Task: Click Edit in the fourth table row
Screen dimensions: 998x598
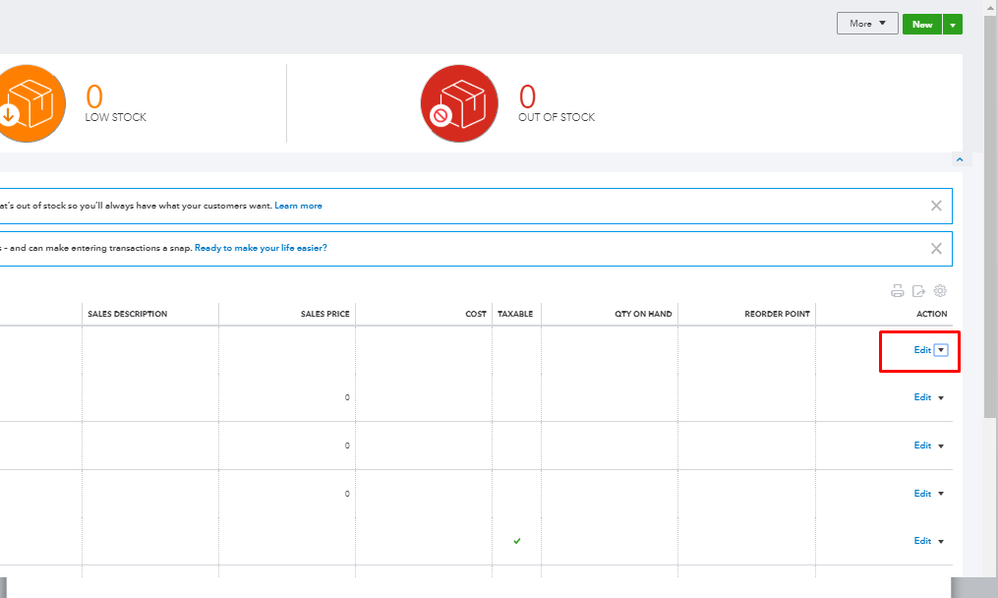Action: point(922,494)
